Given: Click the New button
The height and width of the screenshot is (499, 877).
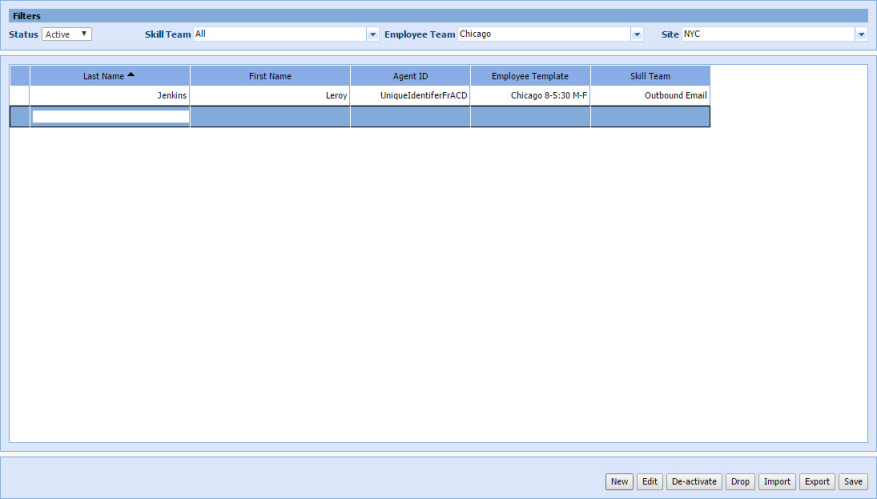Looking at the screenshot, I should click(x=619, y=481).
